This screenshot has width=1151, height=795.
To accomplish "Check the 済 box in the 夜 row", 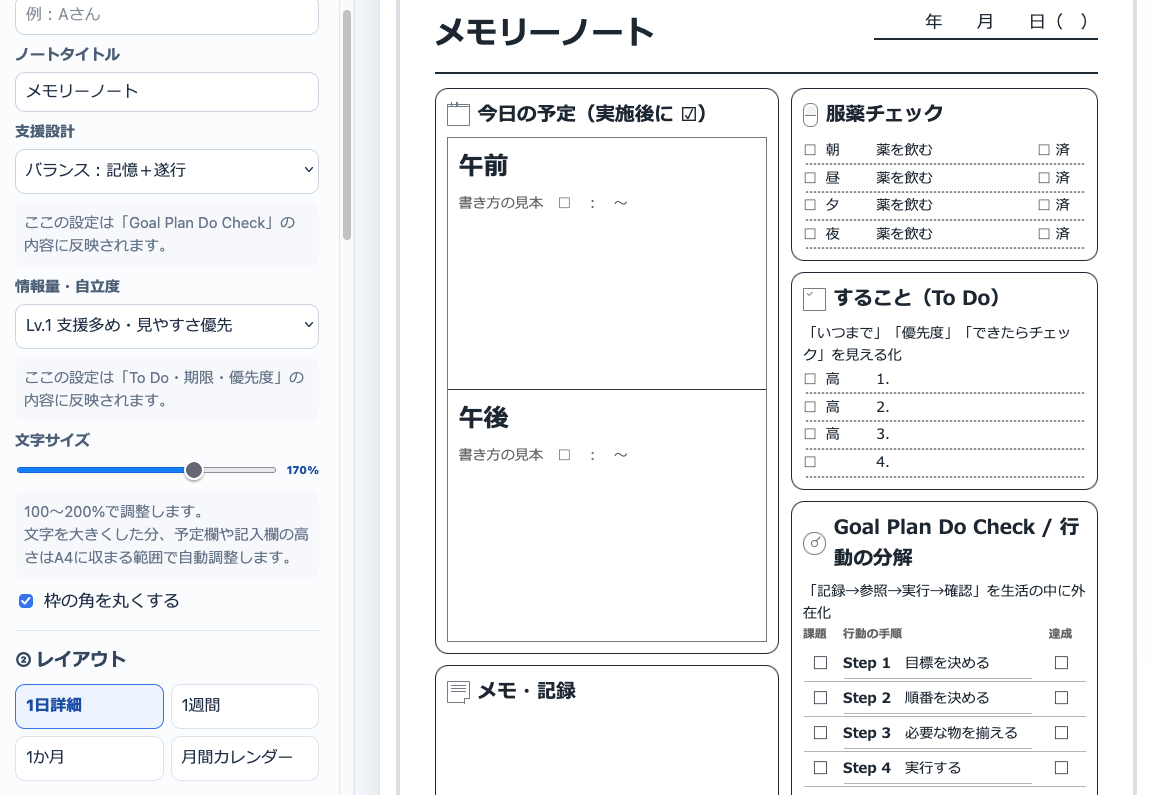I will [x=1044, y=233].
